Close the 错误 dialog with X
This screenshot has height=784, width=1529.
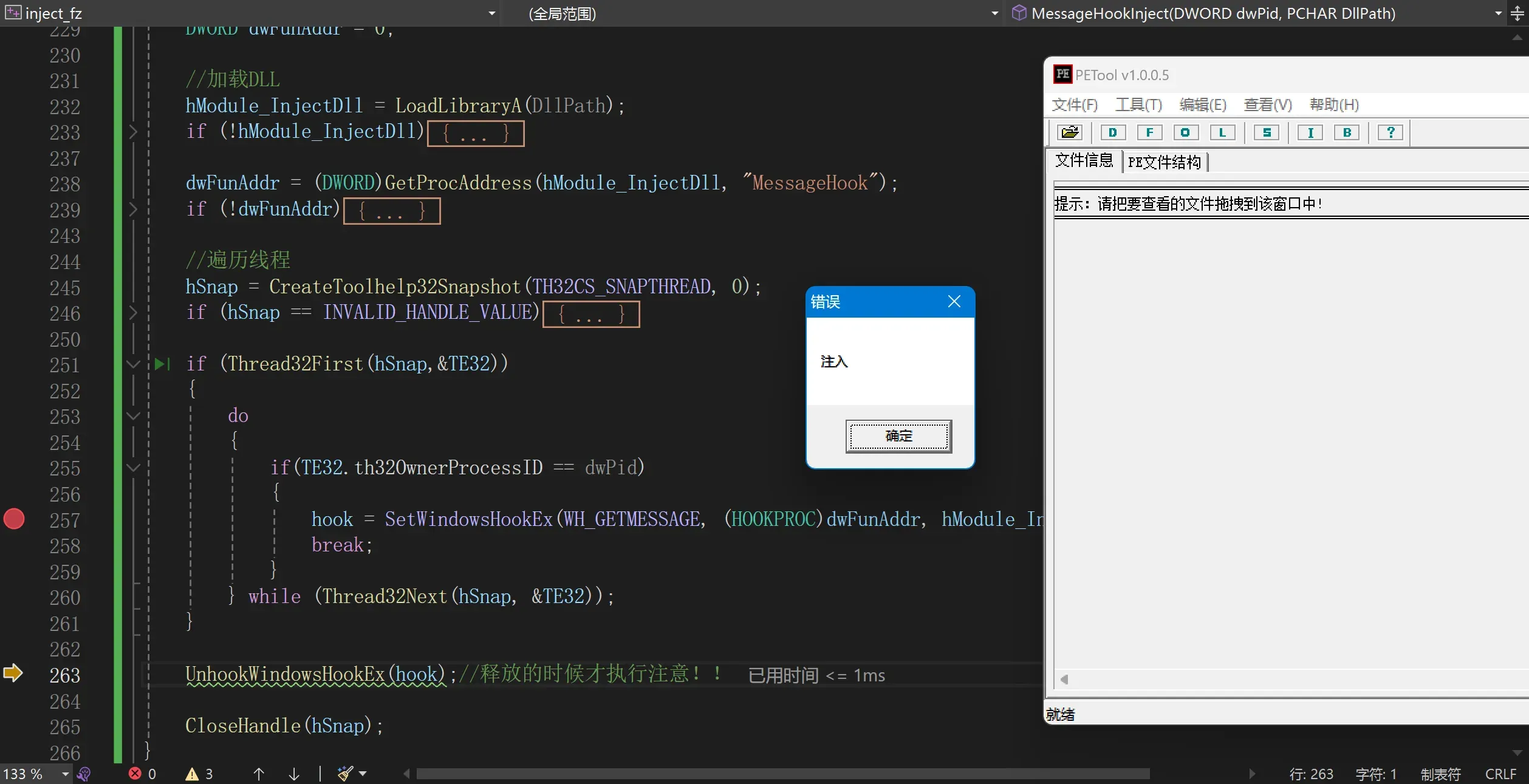[954, 301]
